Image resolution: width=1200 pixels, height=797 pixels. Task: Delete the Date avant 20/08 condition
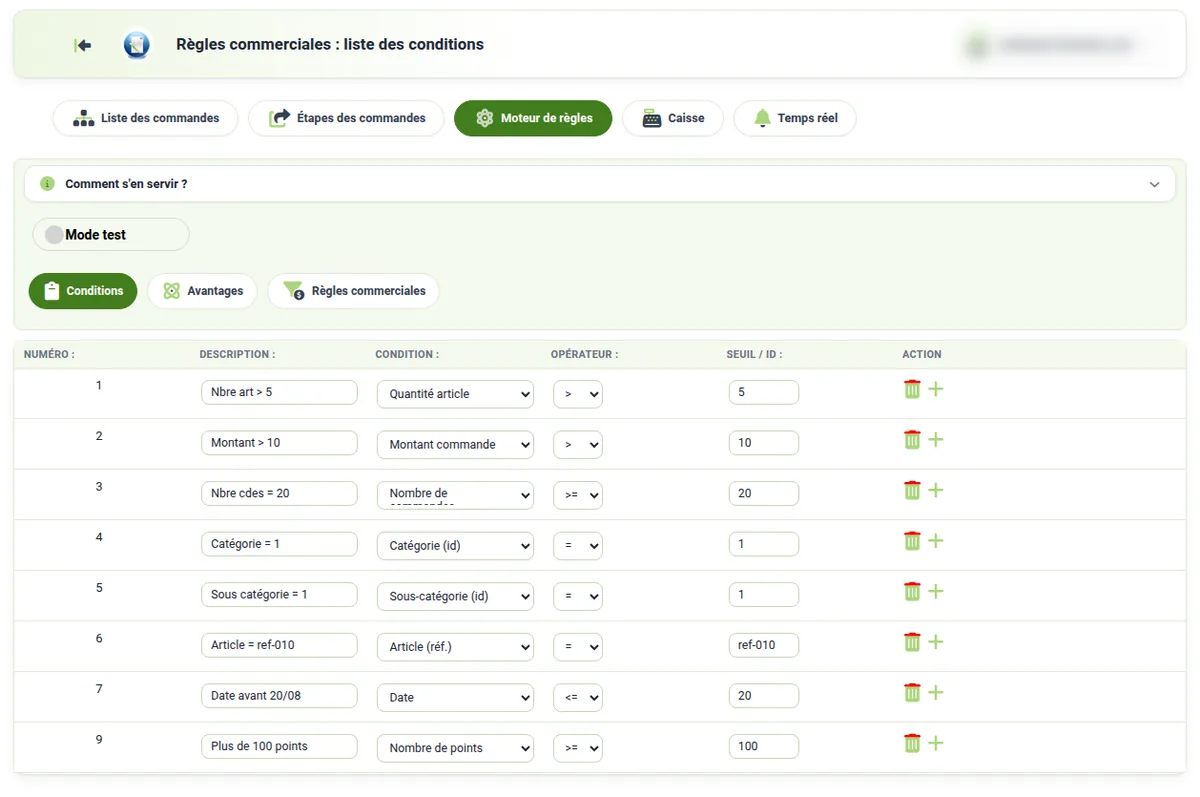[x=912, y=692]
